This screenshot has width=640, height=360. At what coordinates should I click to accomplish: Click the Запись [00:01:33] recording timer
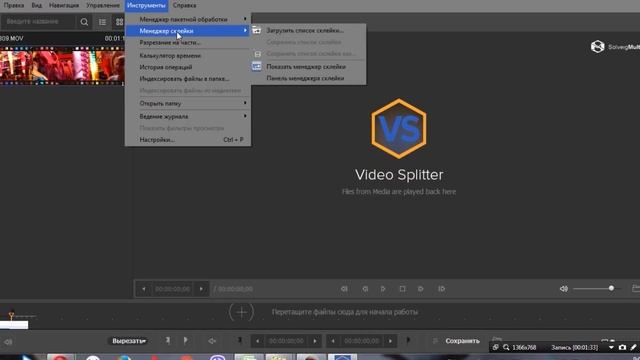pos(575,347)
